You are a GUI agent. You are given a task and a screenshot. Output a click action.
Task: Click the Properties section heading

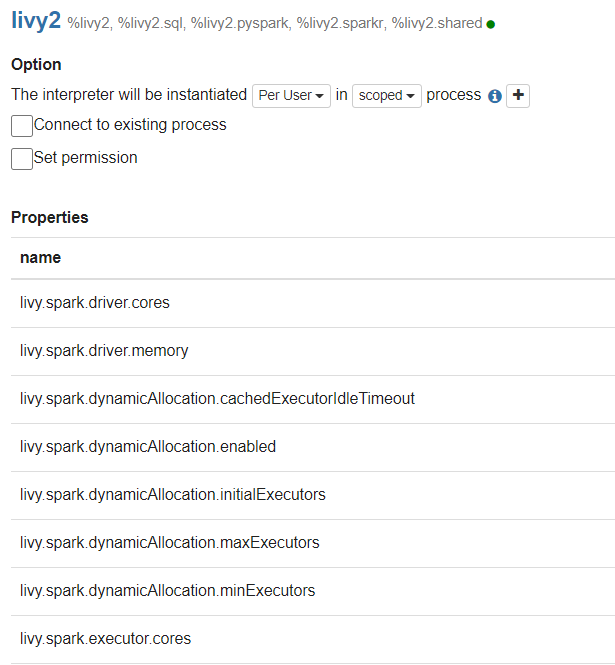pos(50,217)
